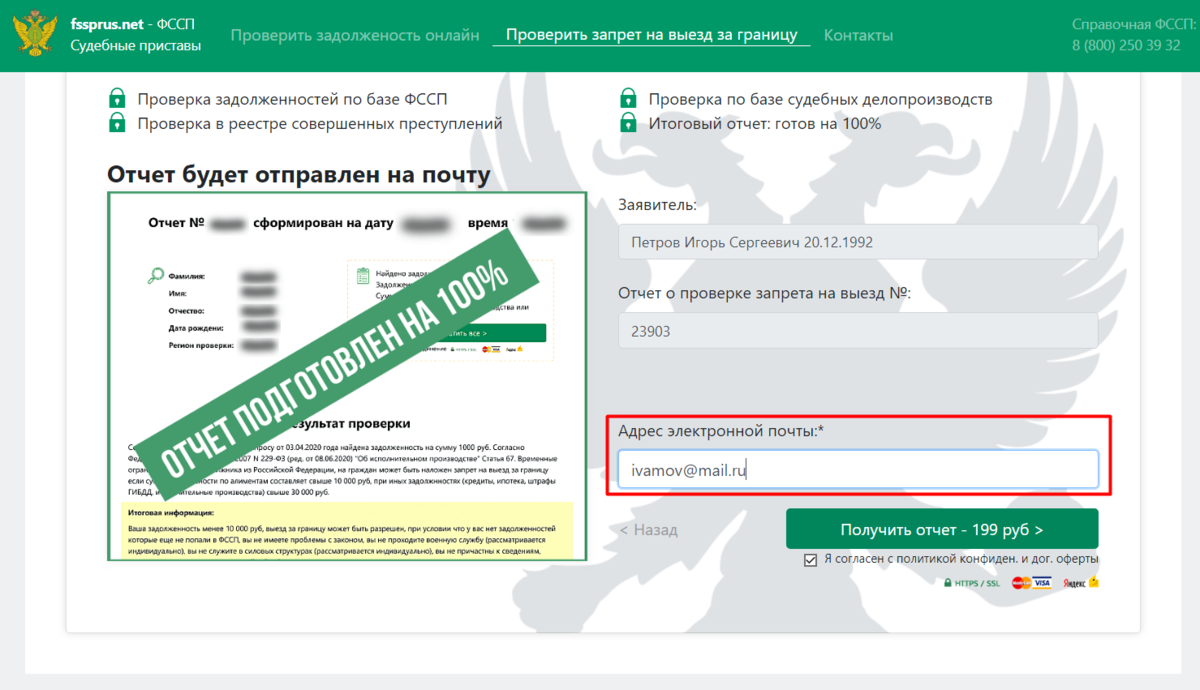Click the HTTPS / SSL padlock badge

[971, 583]
